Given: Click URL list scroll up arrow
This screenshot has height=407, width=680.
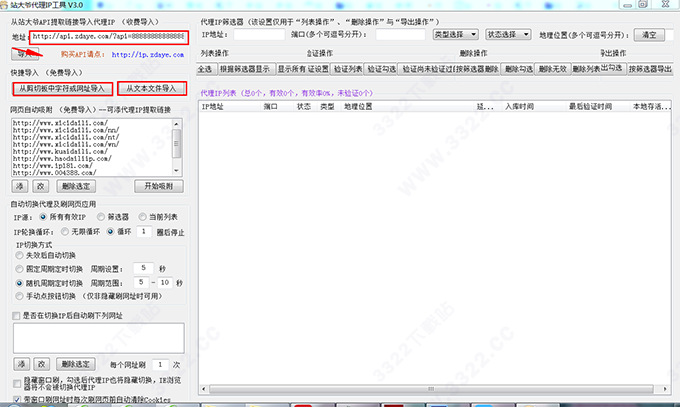Looking at the screenshot, I should pos(176,124).
